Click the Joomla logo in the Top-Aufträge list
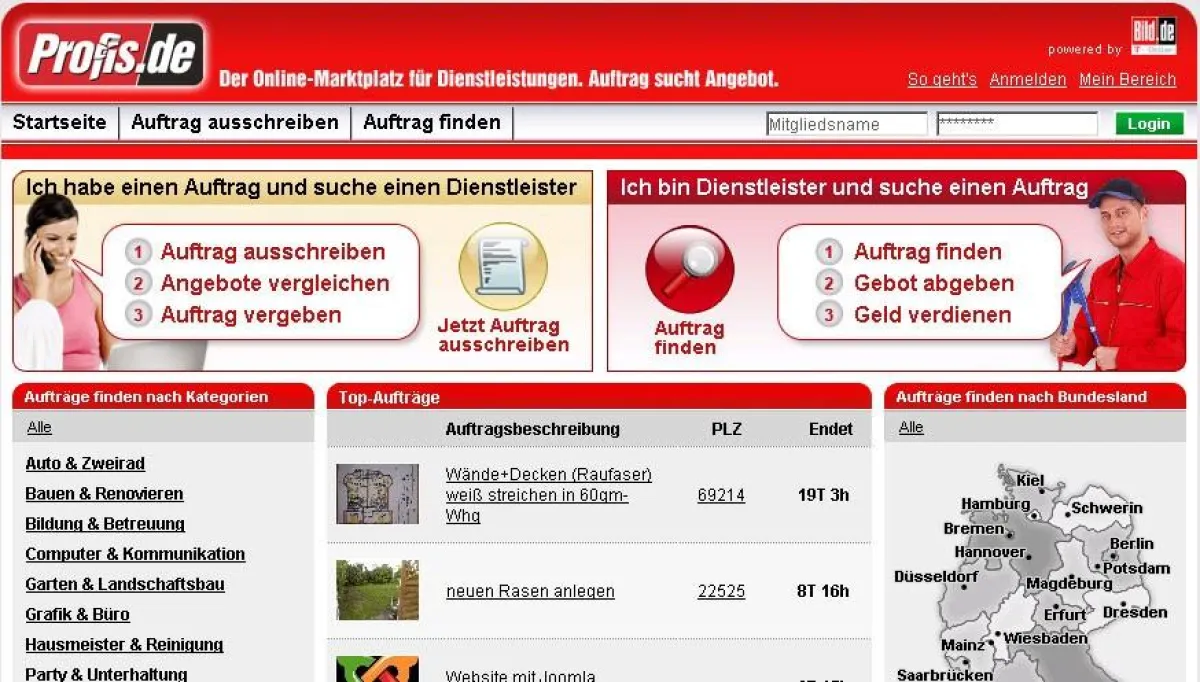Viewport: 1200px width, 682px height. click(x=377, y=668)
